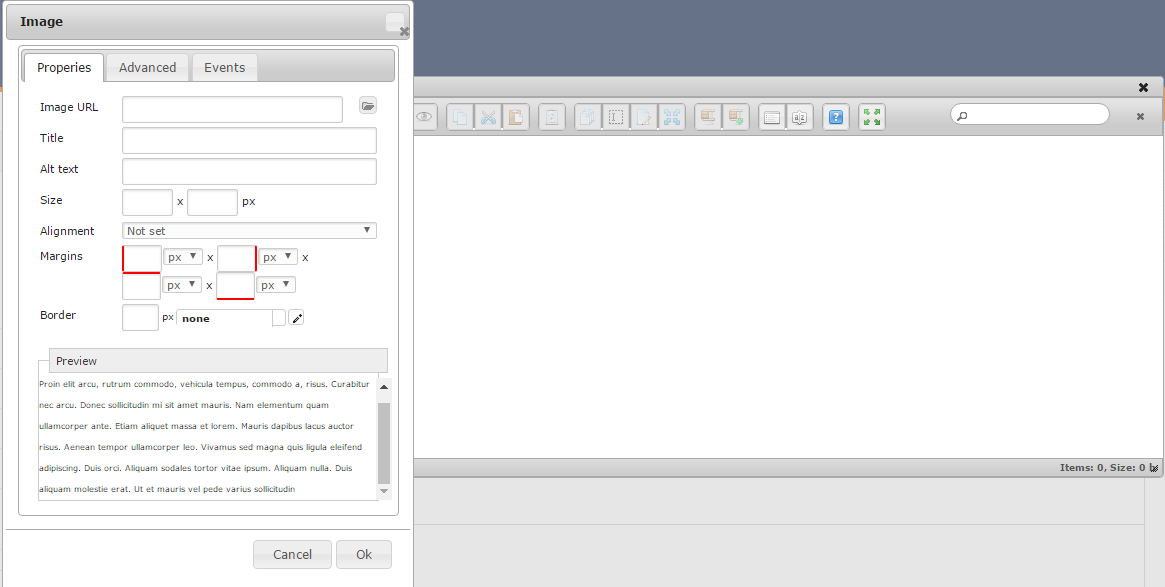
Task: Open the second px unit dropdown in Margins top row
Action: [278, 257]
